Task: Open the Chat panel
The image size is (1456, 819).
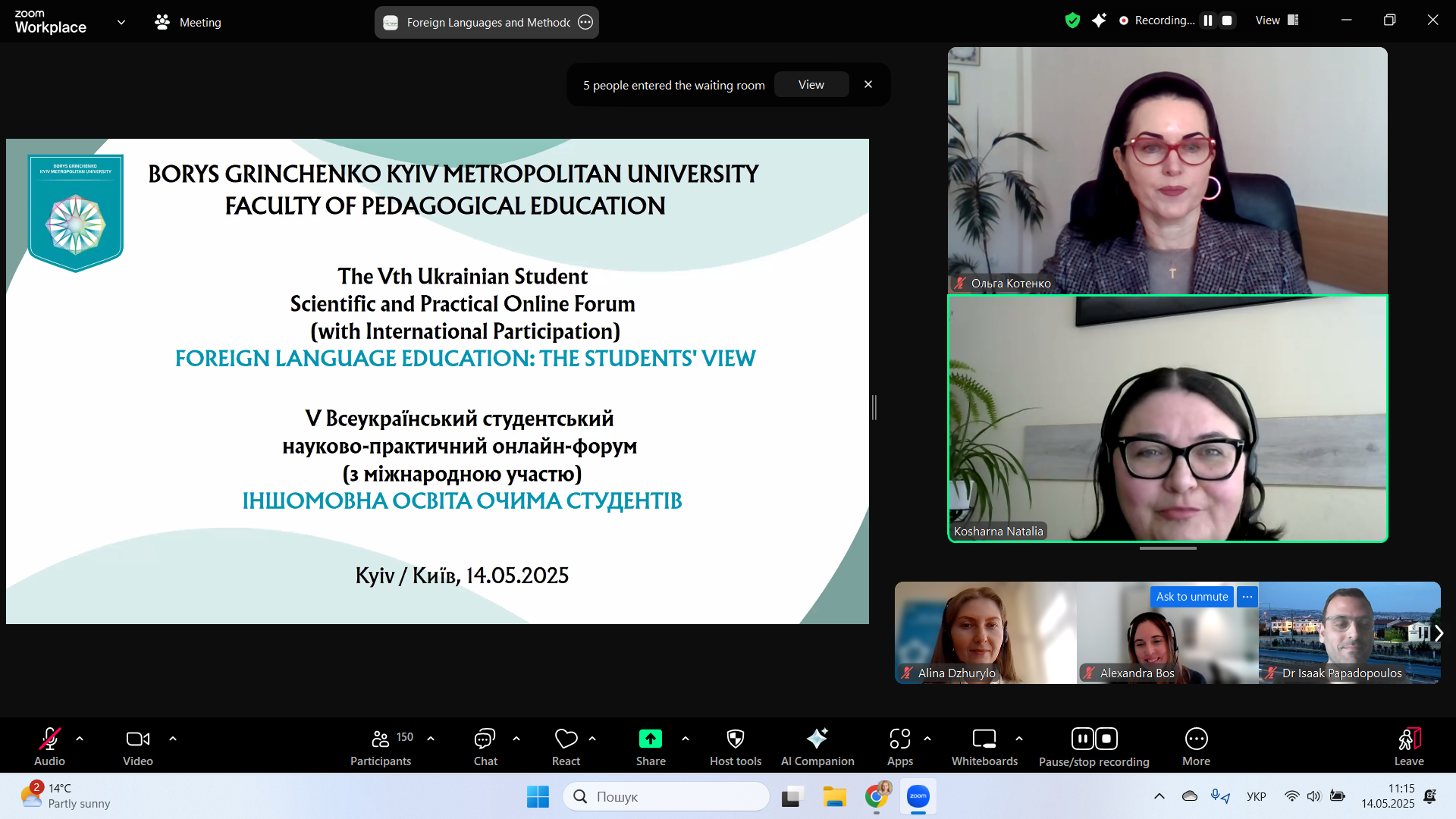Action: [x=485, y=747]
